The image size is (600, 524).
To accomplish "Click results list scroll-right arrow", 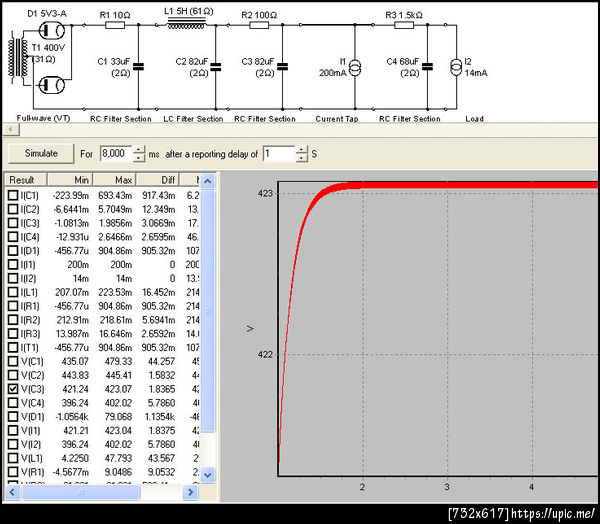I will point(190,492).
